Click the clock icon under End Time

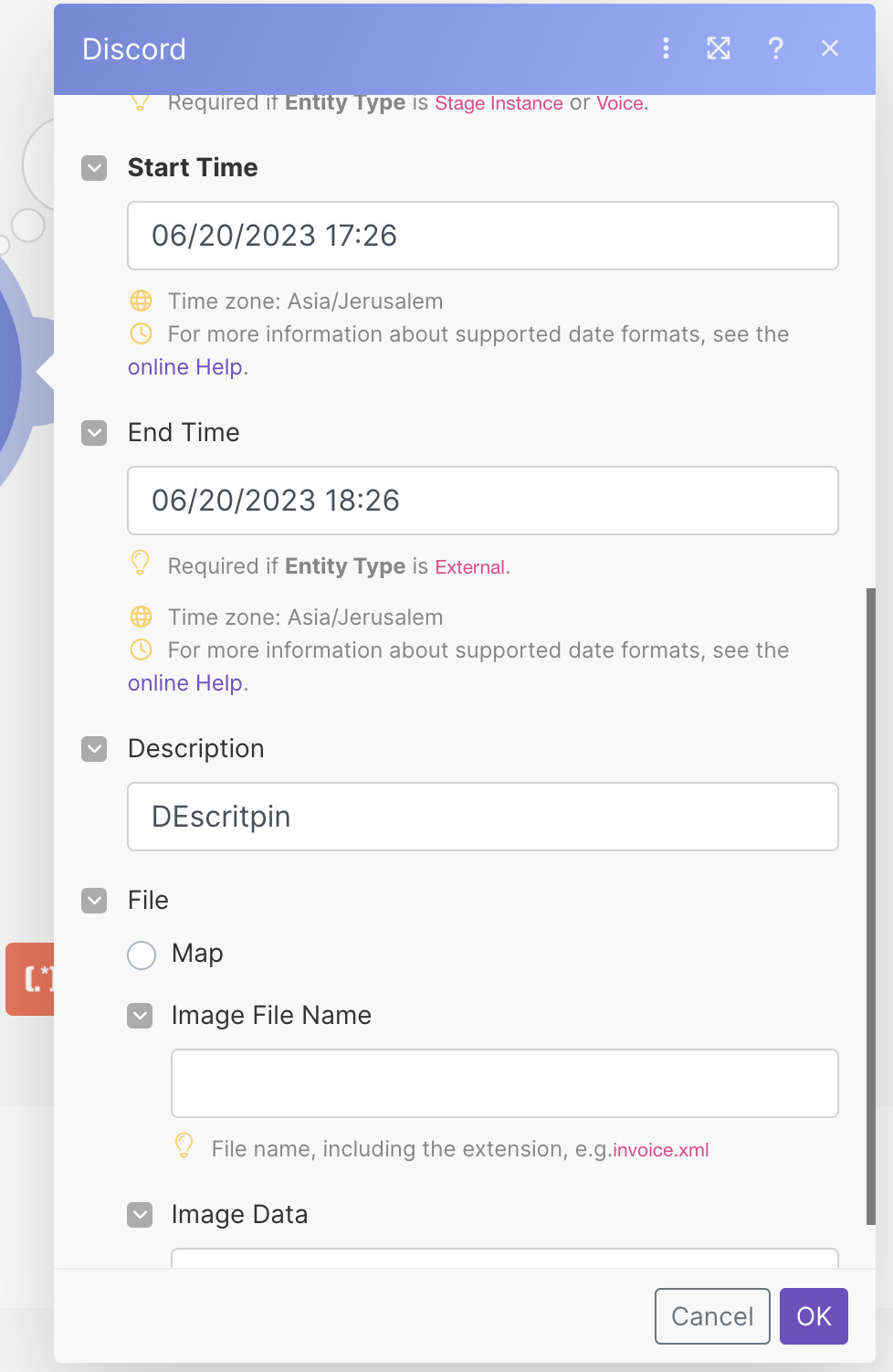coord(141,649)
